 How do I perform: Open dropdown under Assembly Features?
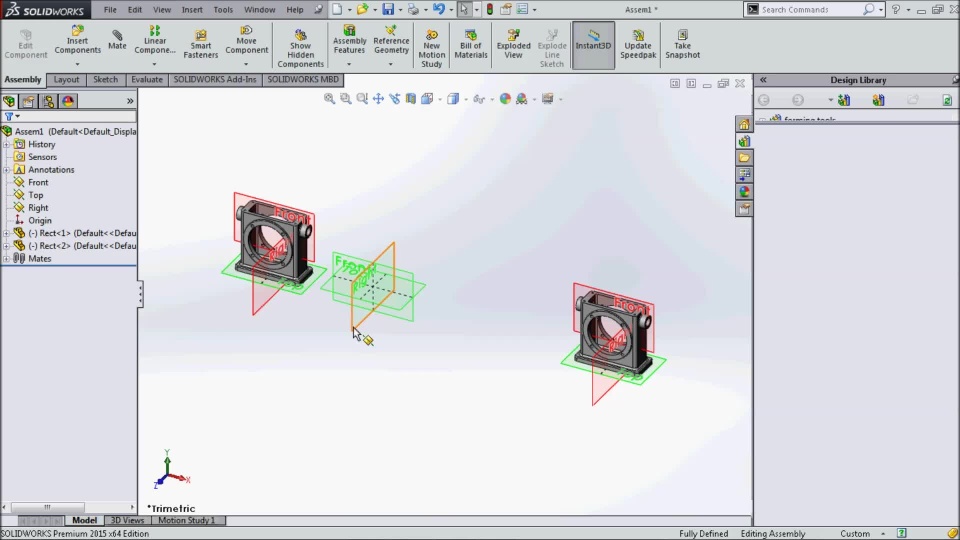click(x=349, y=64)
